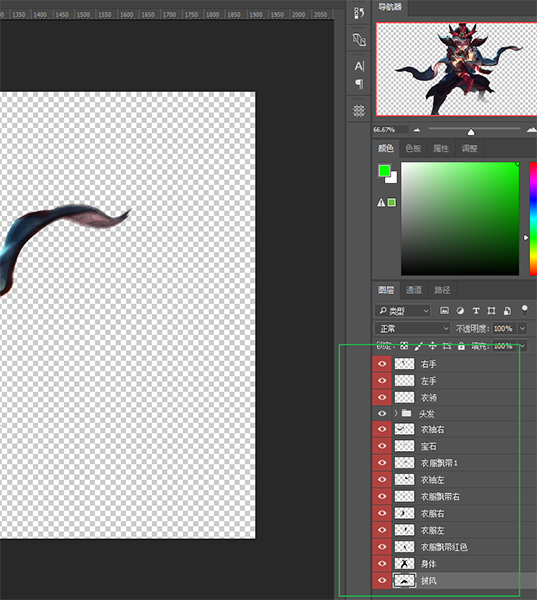Open the 正常 blend mode dropdown
The height and width of the screenshot is (600, 537).
point(413,328)
